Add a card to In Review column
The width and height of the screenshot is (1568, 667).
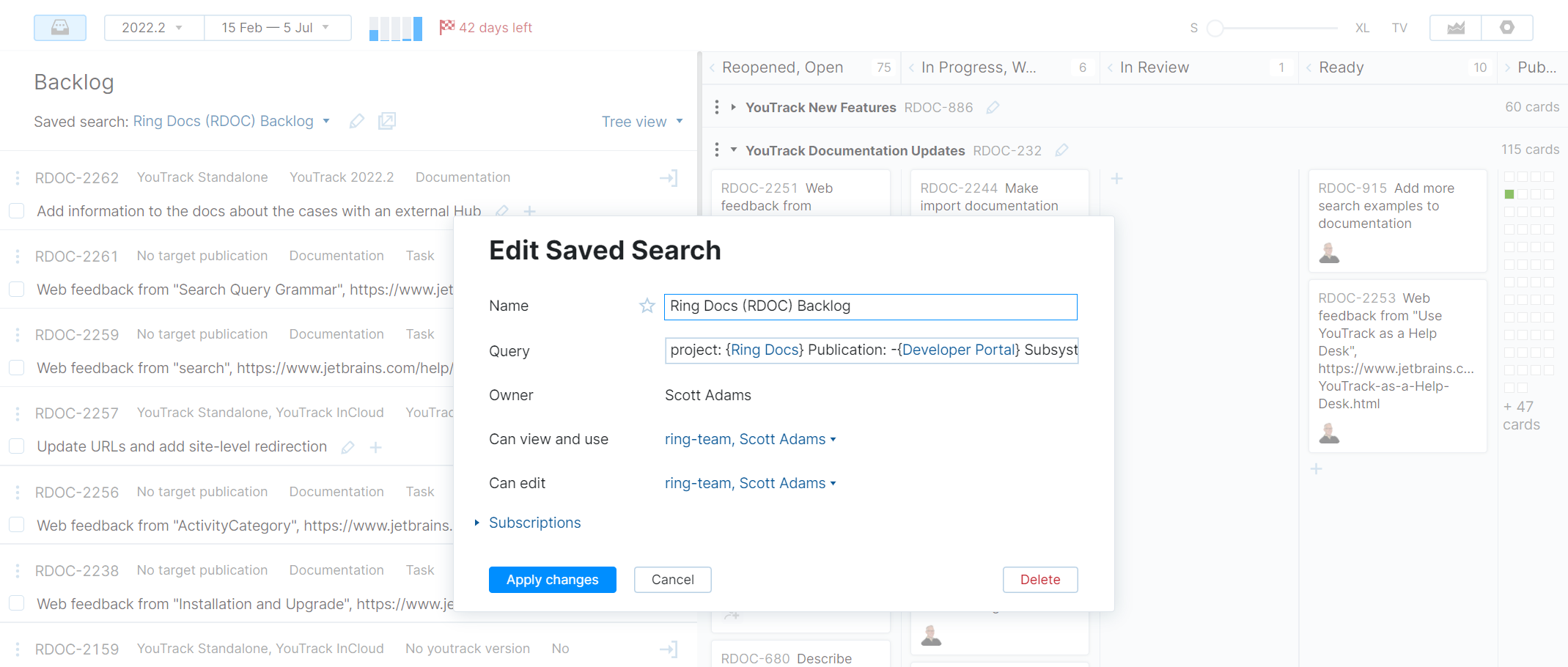[1117, 178]
